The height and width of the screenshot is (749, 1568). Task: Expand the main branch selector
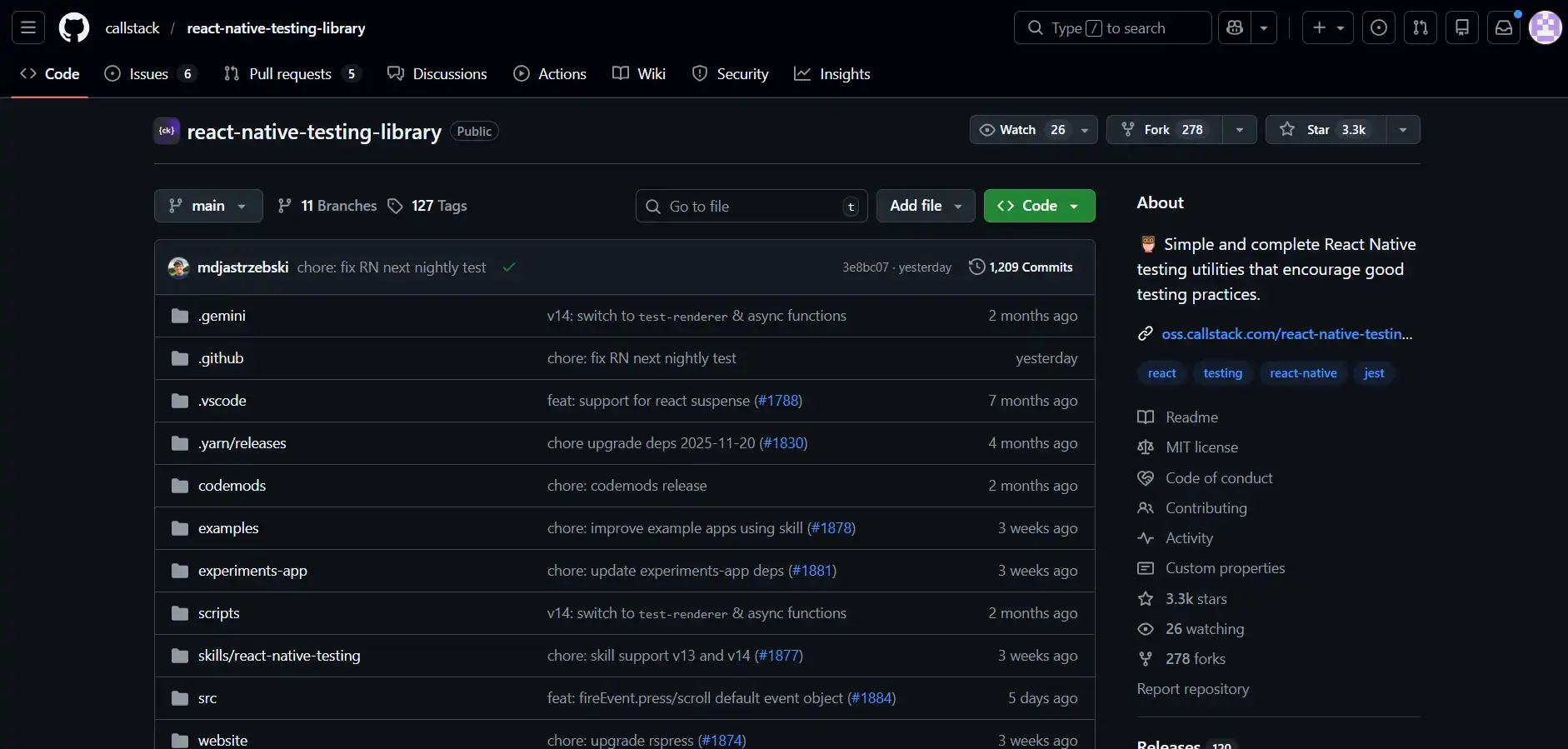[208, 206]
